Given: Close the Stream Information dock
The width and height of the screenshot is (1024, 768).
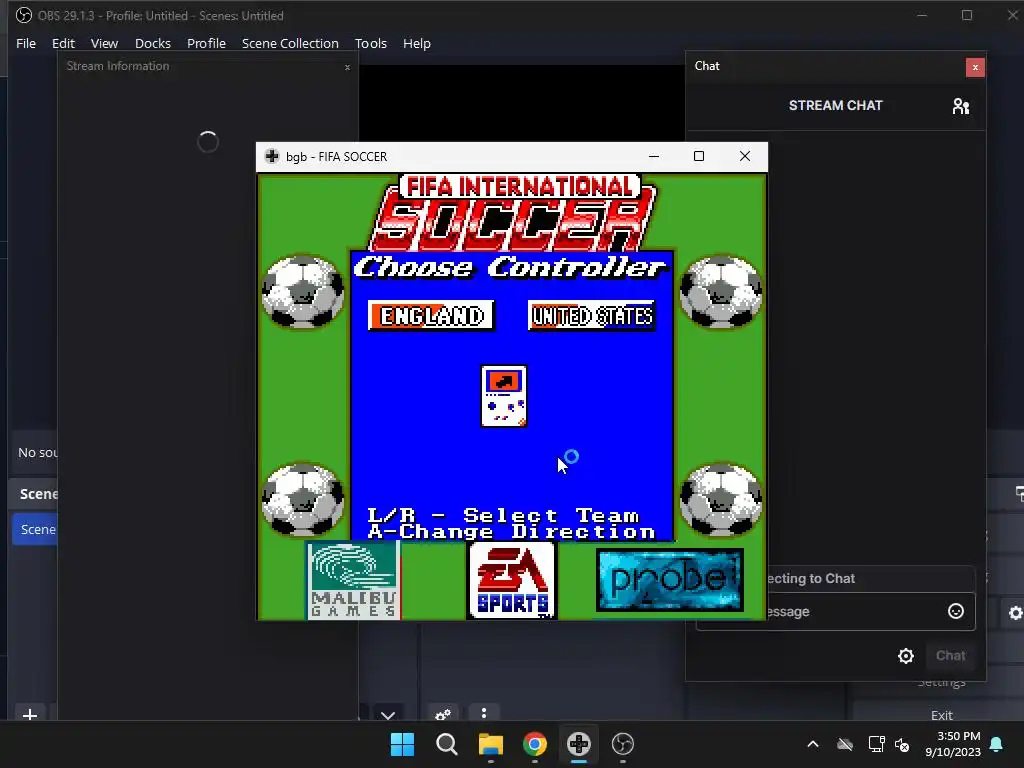Looking at the screenshot, I should pos(347,67).
